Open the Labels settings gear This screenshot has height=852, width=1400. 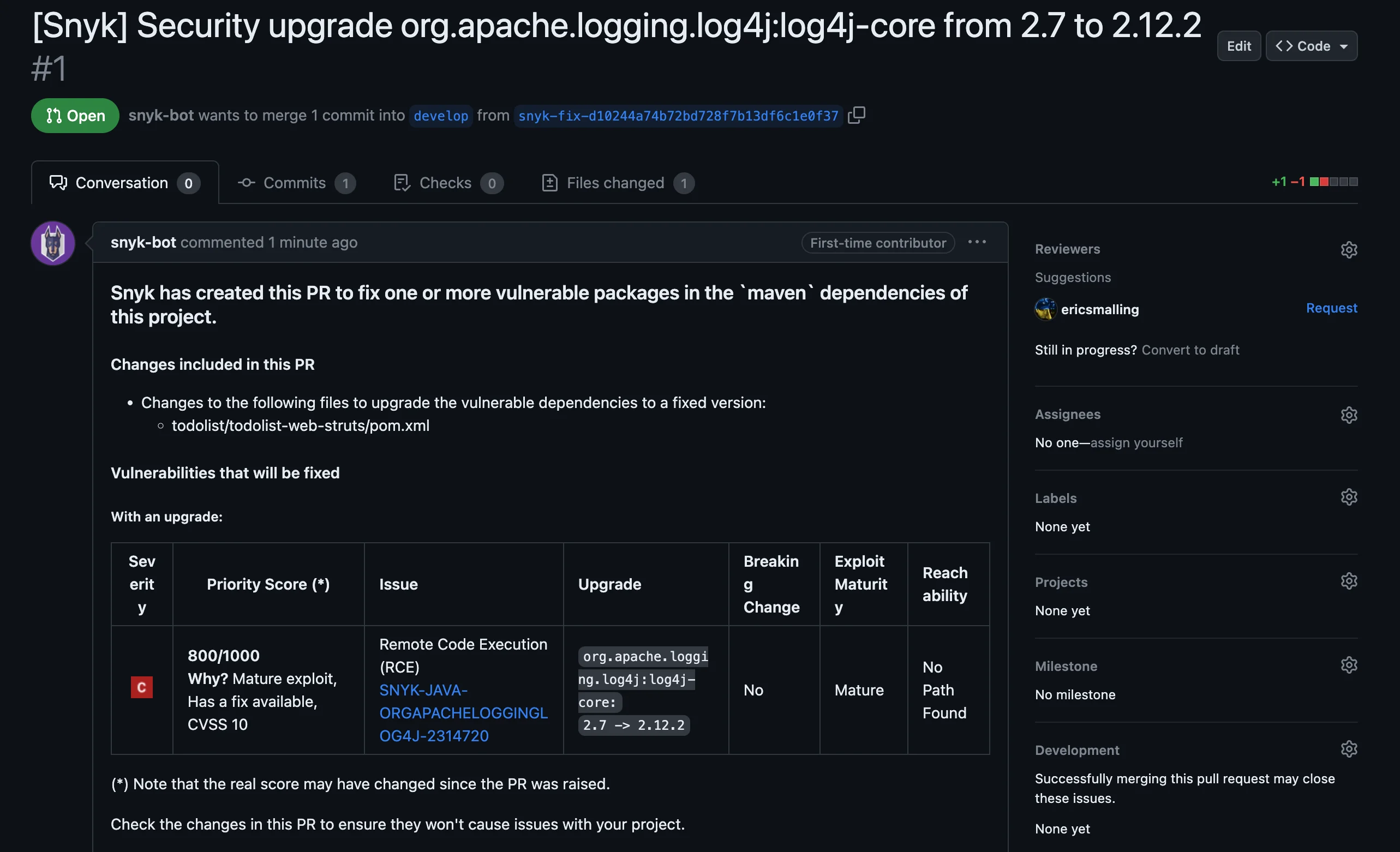coord(1349,496)
